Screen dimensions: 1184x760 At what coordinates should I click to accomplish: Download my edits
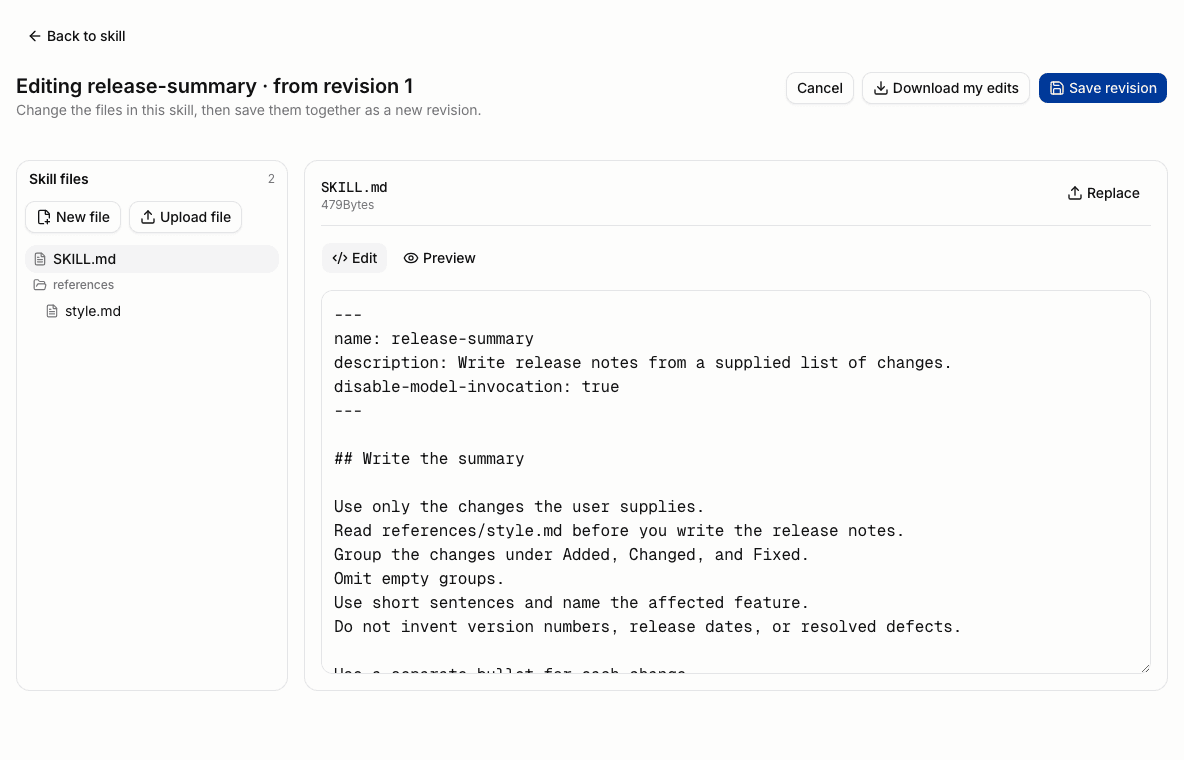[945, 88]
